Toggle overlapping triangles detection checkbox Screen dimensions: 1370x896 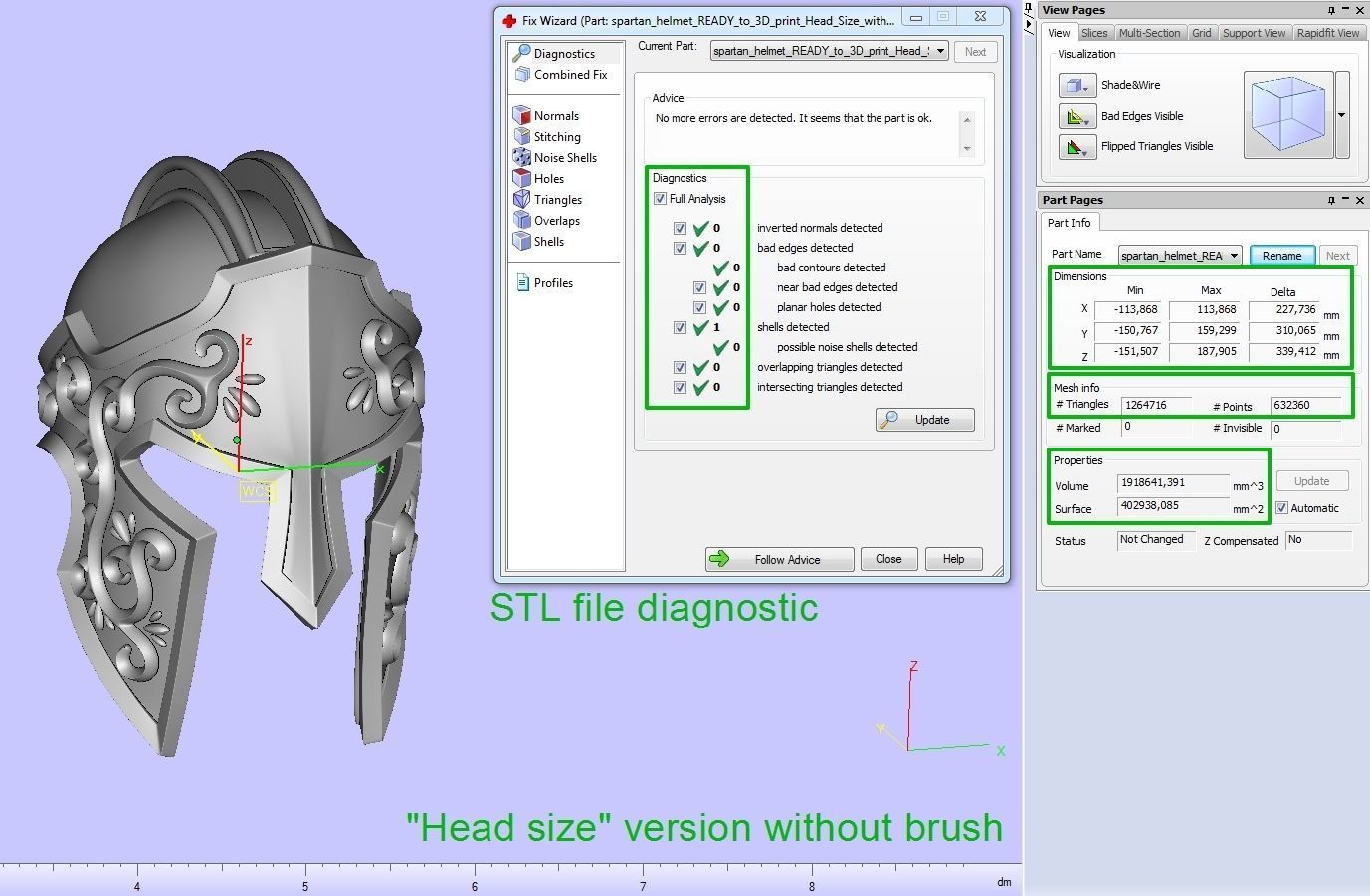pos(680,367)
